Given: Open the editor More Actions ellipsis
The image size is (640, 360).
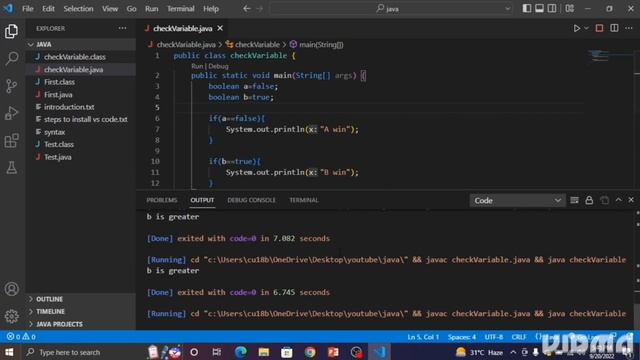Looking at the screenshot, I should click(x=629, y=28).
